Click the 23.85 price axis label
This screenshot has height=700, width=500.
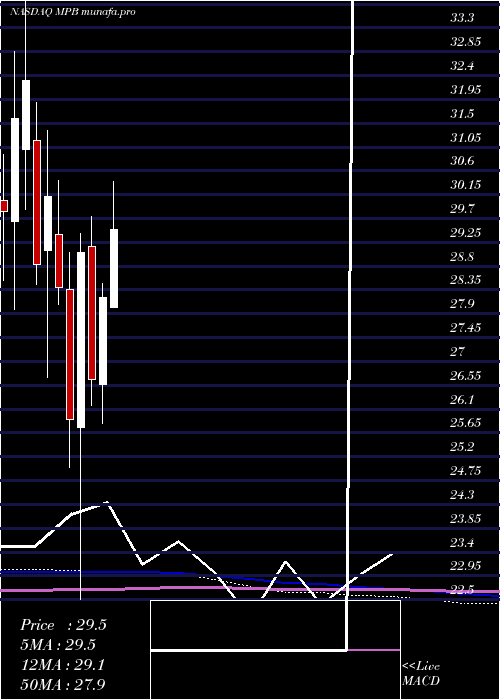pyautogui.click(x=466, y=518)
